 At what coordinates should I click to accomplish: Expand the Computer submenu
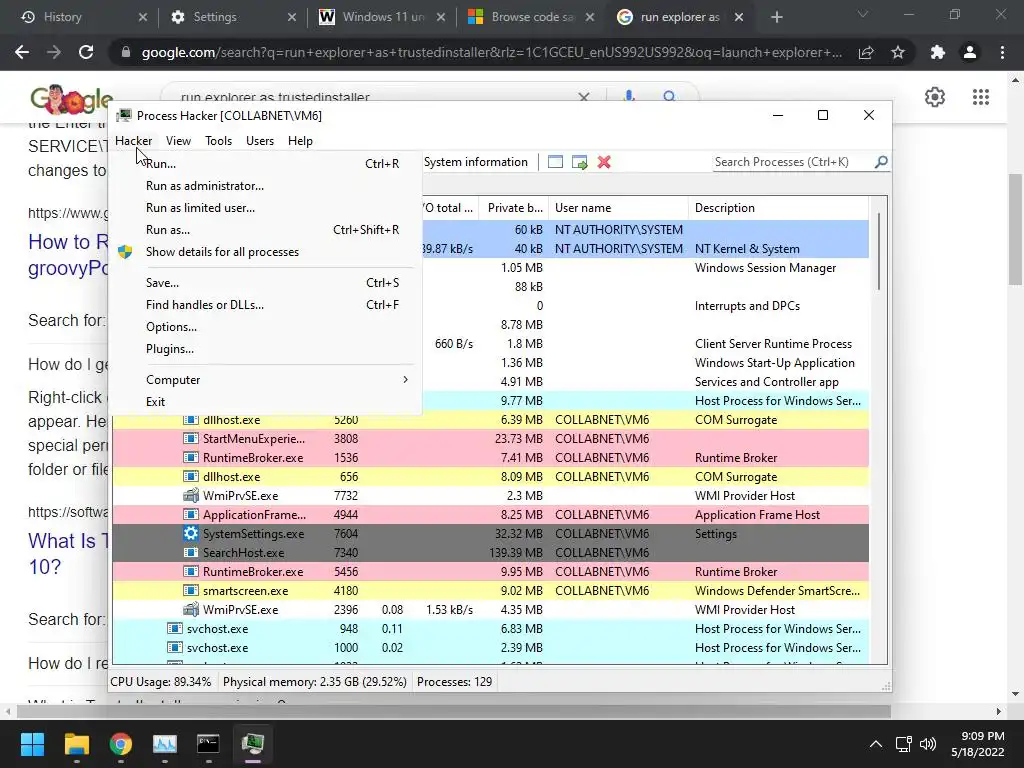(x=264, y=380)
